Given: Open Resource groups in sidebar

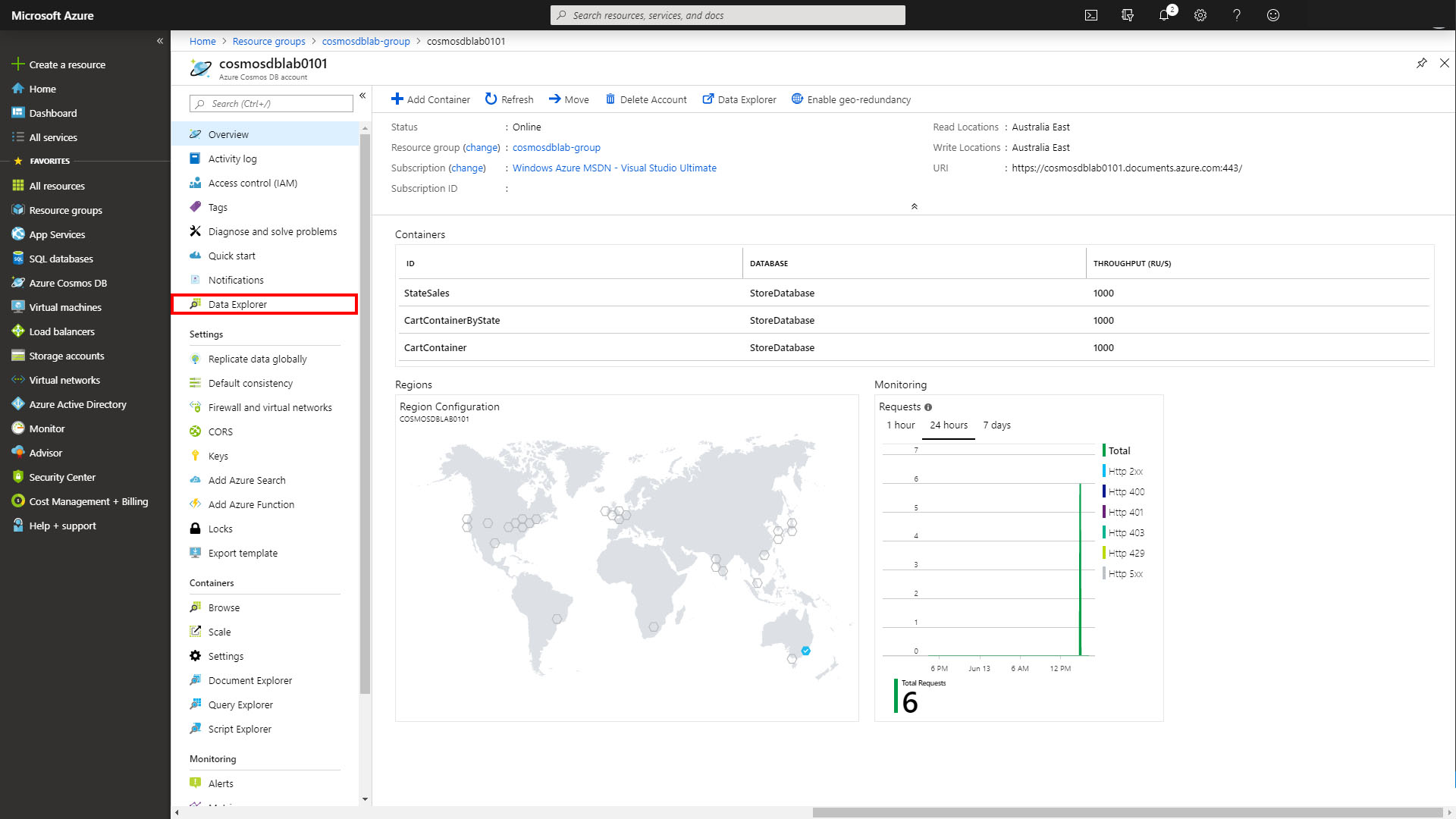Looking at the screenshot, I should pyautogui.click(x=57, y=210).
